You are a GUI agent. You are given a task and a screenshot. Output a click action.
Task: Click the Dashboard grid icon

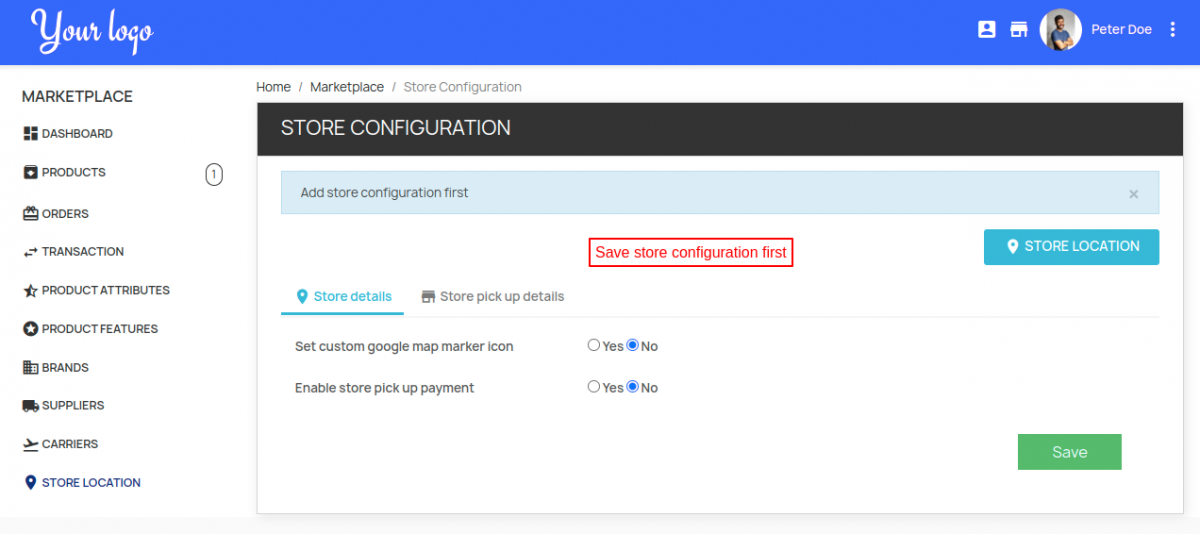(30, 133)
